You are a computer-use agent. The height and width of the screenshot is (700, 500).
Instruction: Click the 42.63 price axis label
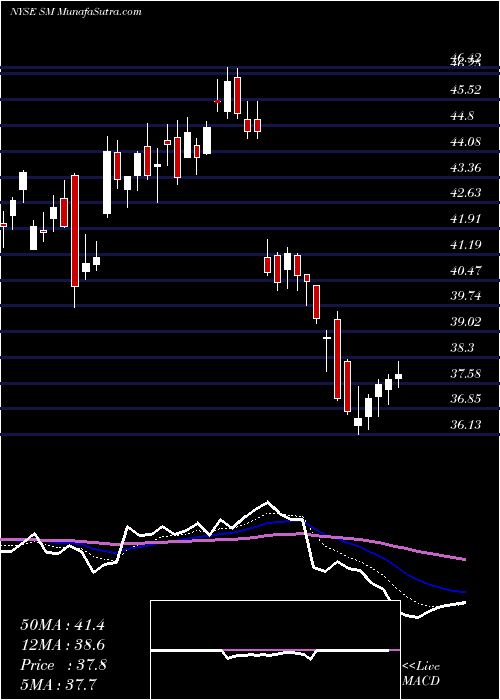[466, 193]
